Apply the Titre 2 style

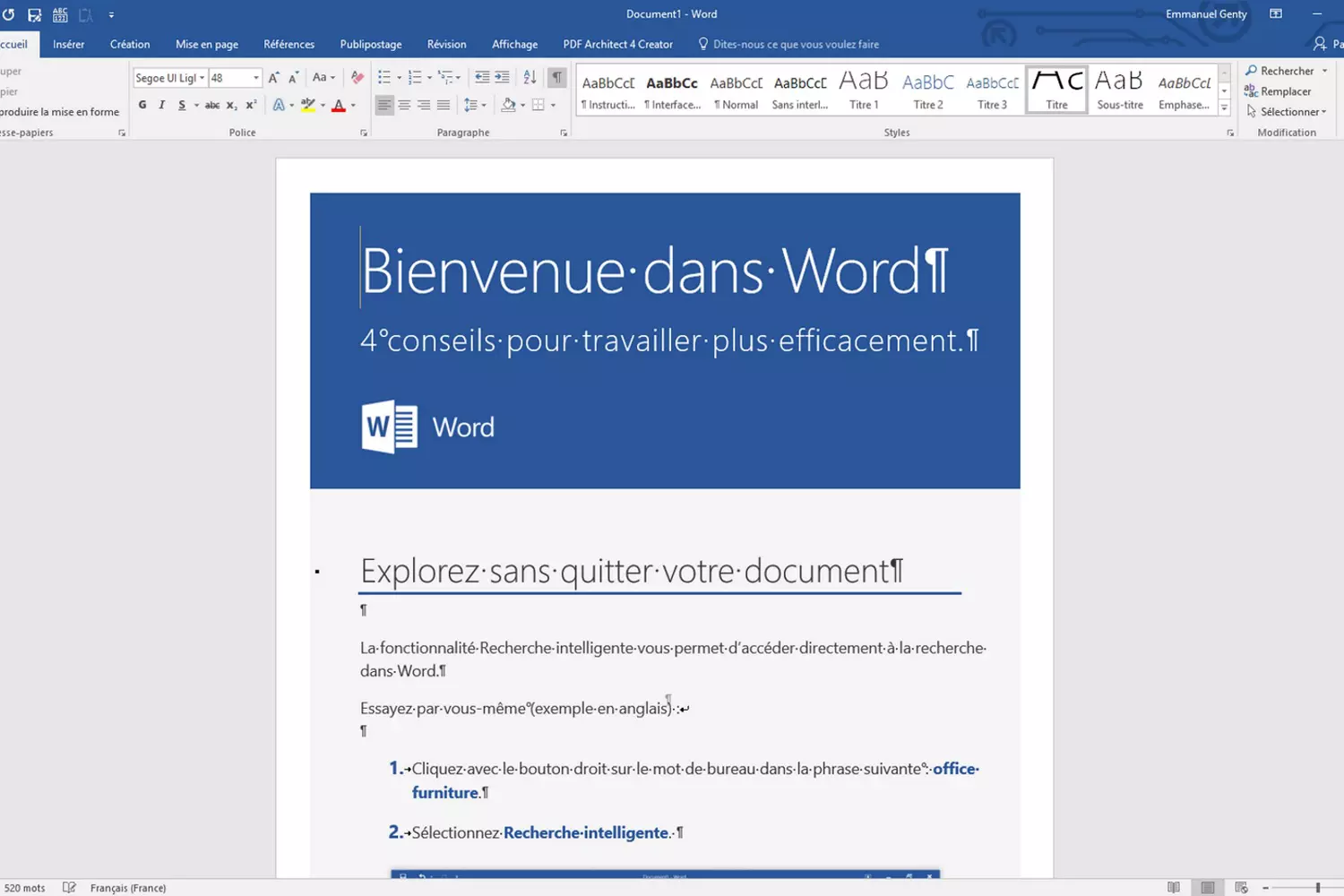coord(927,88)
